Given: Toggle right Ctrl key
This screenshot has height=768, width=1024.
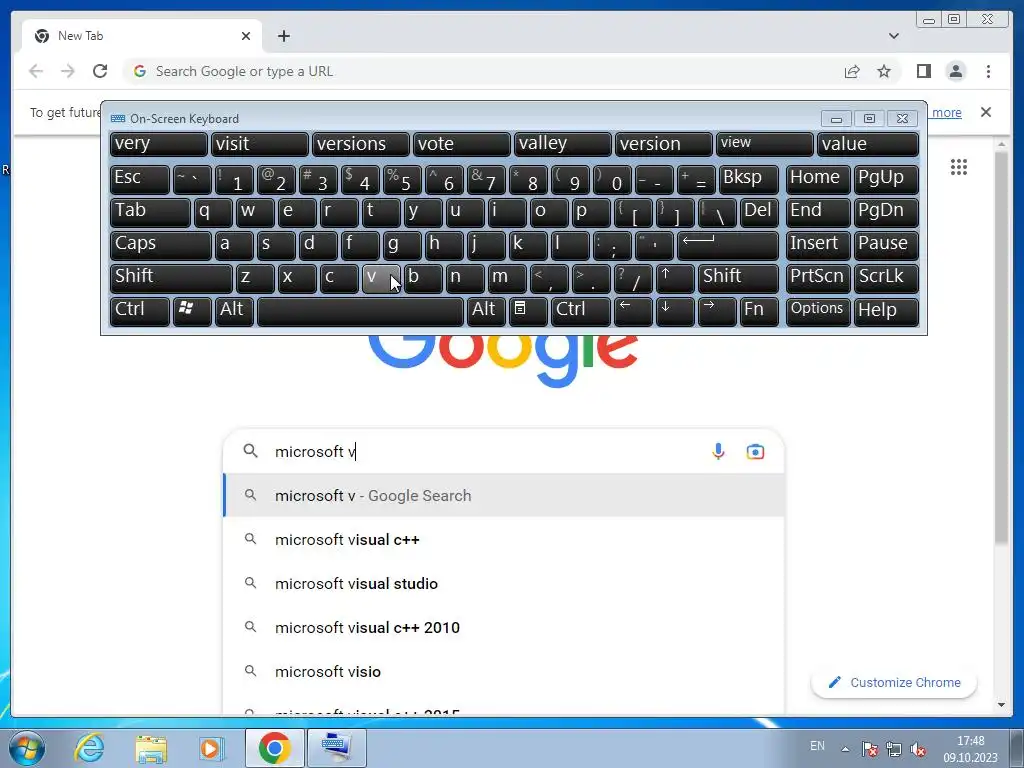Looking at the screenshot, I should click(x=581, y=310).
